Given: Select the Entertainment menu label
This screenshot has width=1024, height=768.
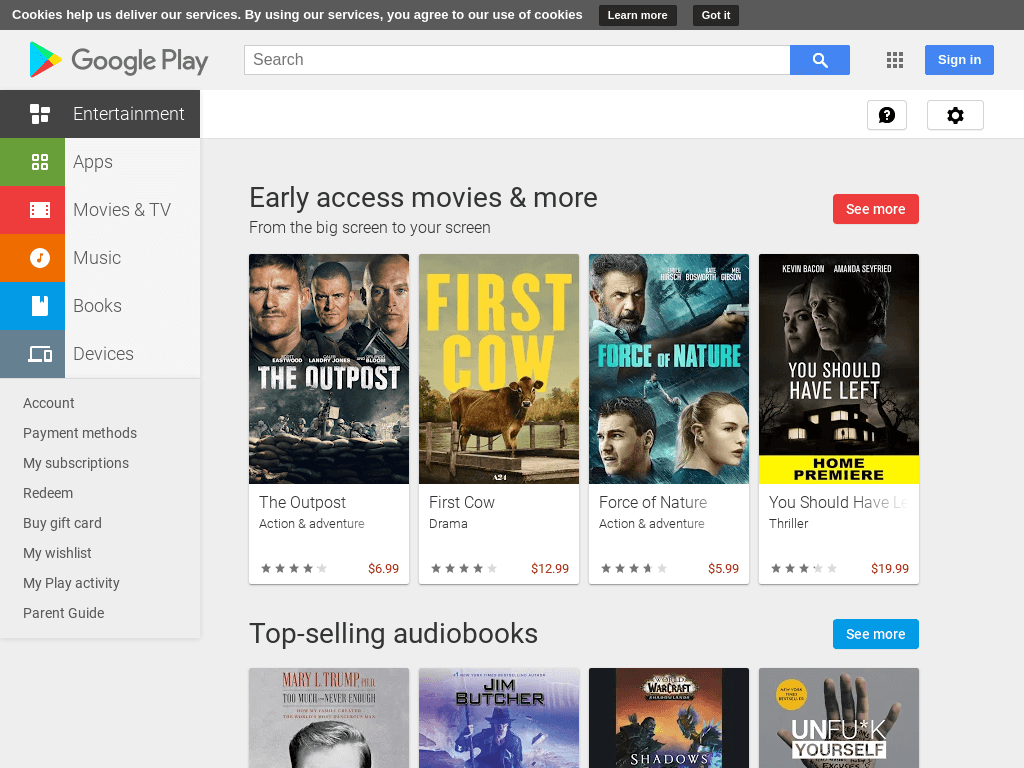Looking at the screenshot, I should (129, 114).
